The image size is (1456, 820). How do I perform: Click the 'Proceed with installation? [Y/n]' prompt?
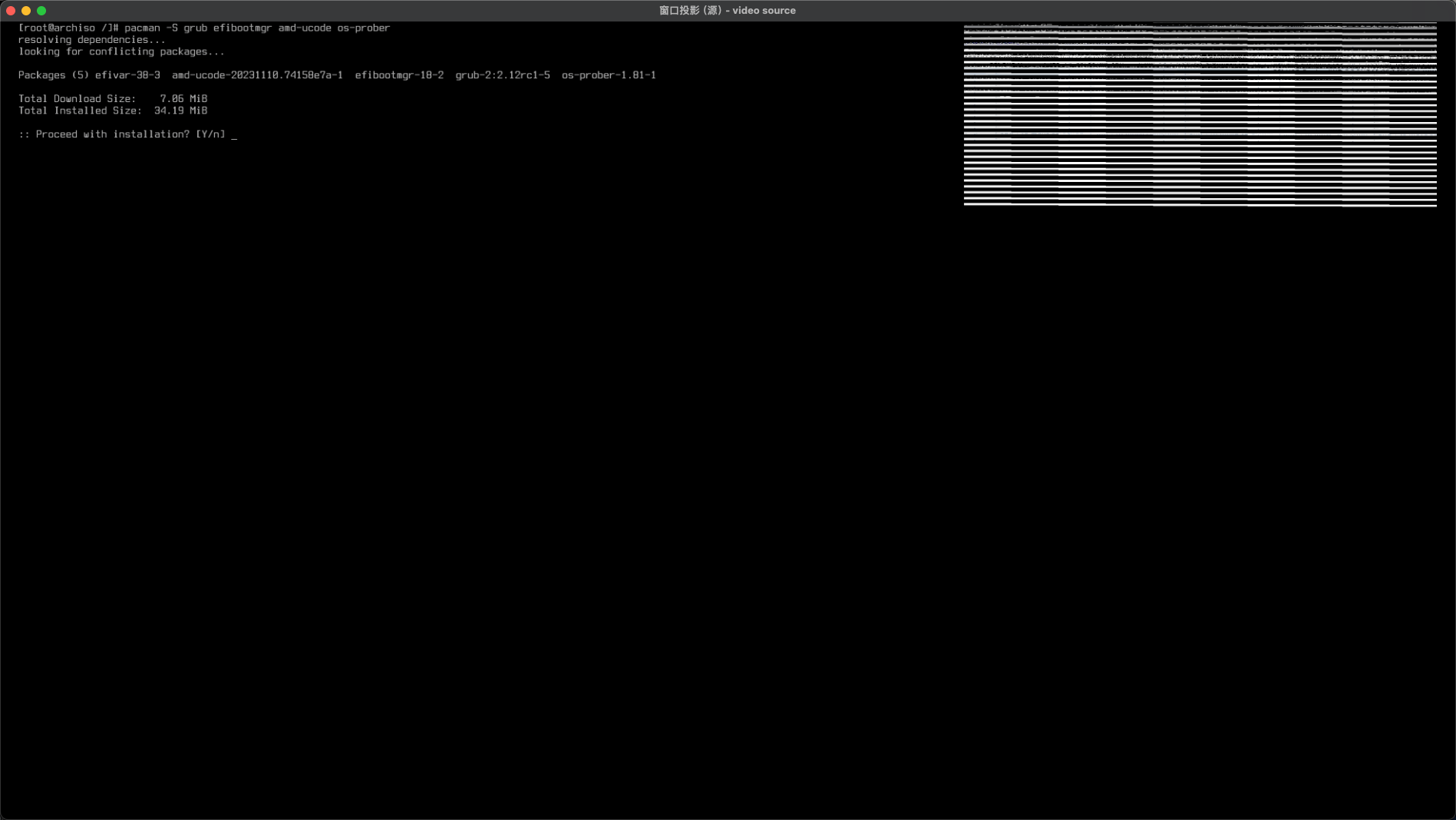[x=122, y=134]
